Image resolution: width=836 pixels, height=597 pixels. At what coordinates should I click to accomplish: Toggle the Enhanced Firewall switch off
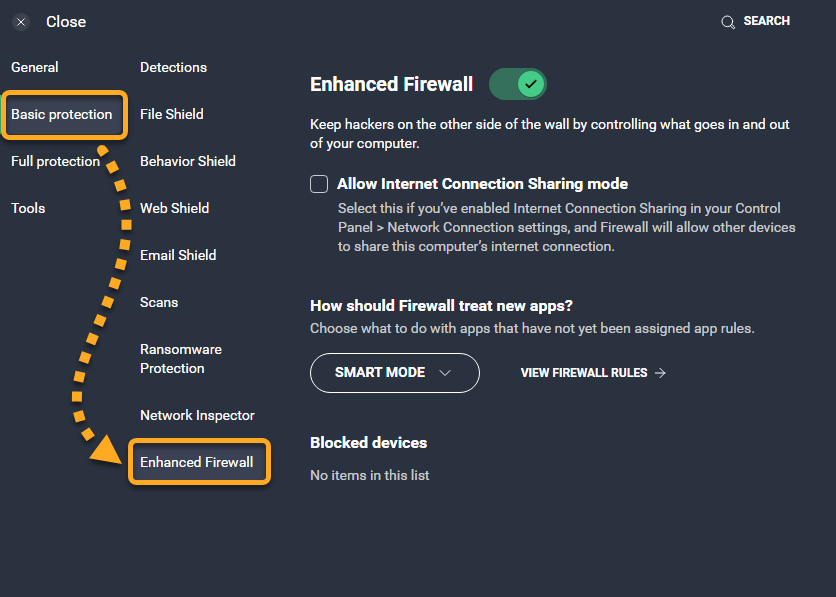tap(518, 84)
